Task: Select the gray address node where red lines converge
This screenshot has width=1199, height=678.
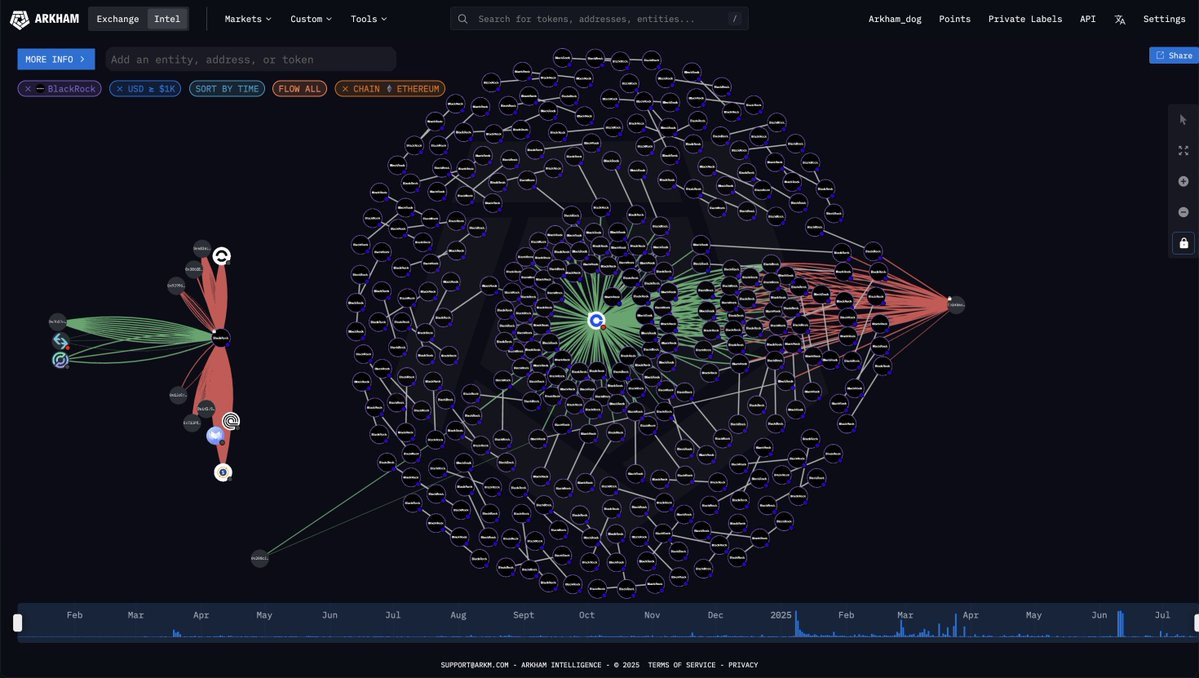Action: (x=956, y=305)
